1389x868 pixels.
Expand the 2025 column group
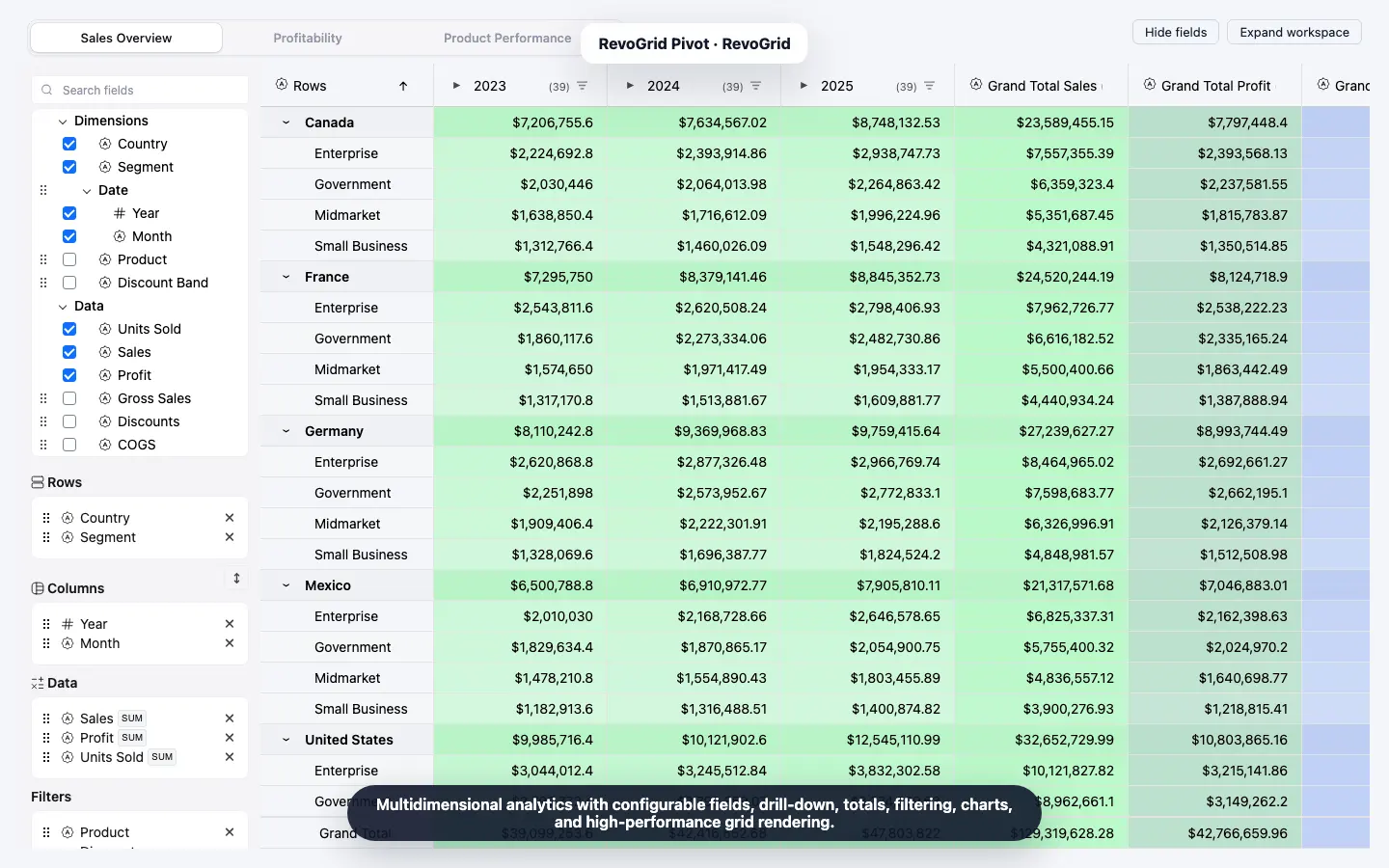point(803,86)
